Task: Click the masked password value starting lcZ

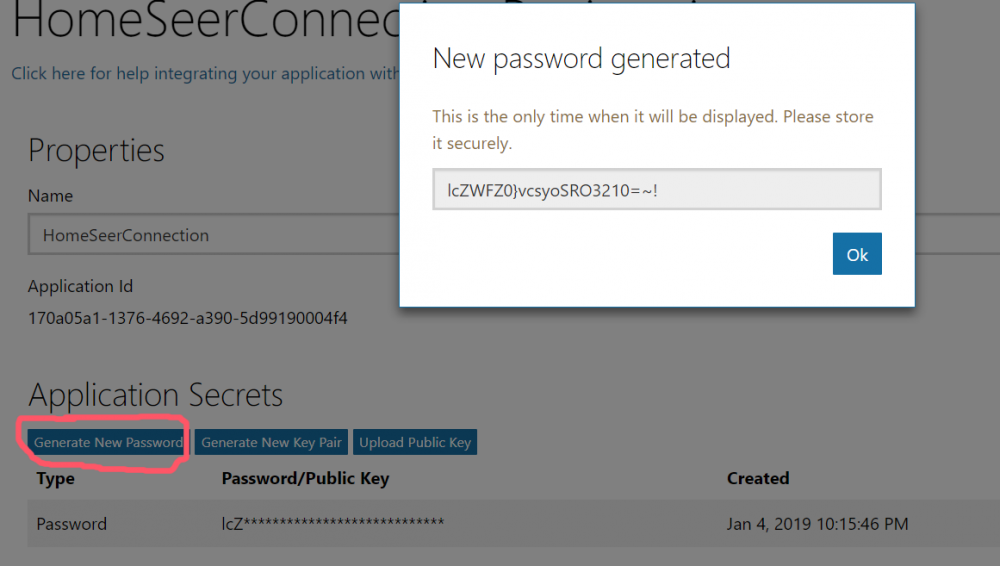Action: coord(332,524)
